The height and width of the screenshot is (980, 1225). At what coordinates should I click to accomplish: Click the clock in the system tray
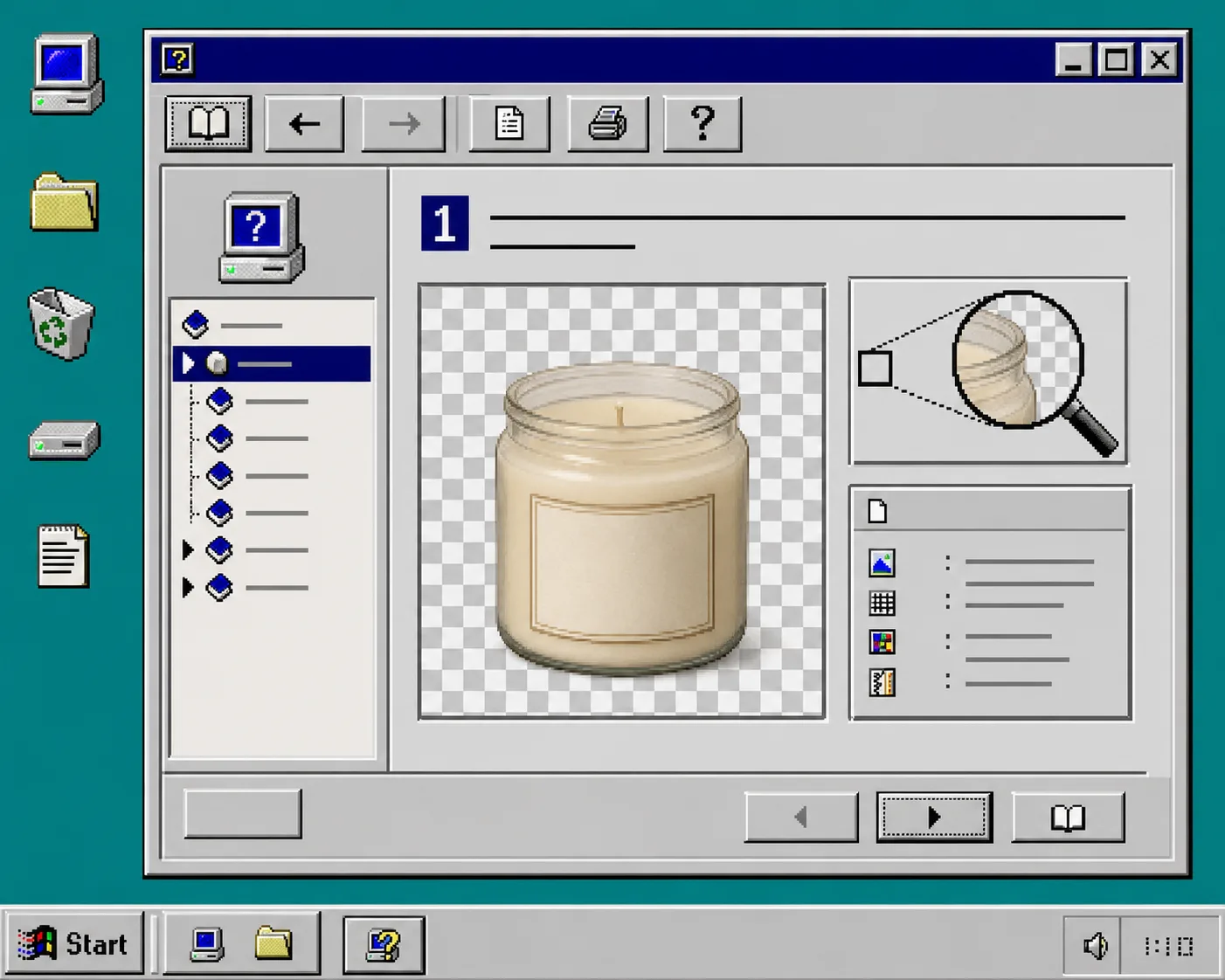pyautogui.click(x=1168, y=946)
